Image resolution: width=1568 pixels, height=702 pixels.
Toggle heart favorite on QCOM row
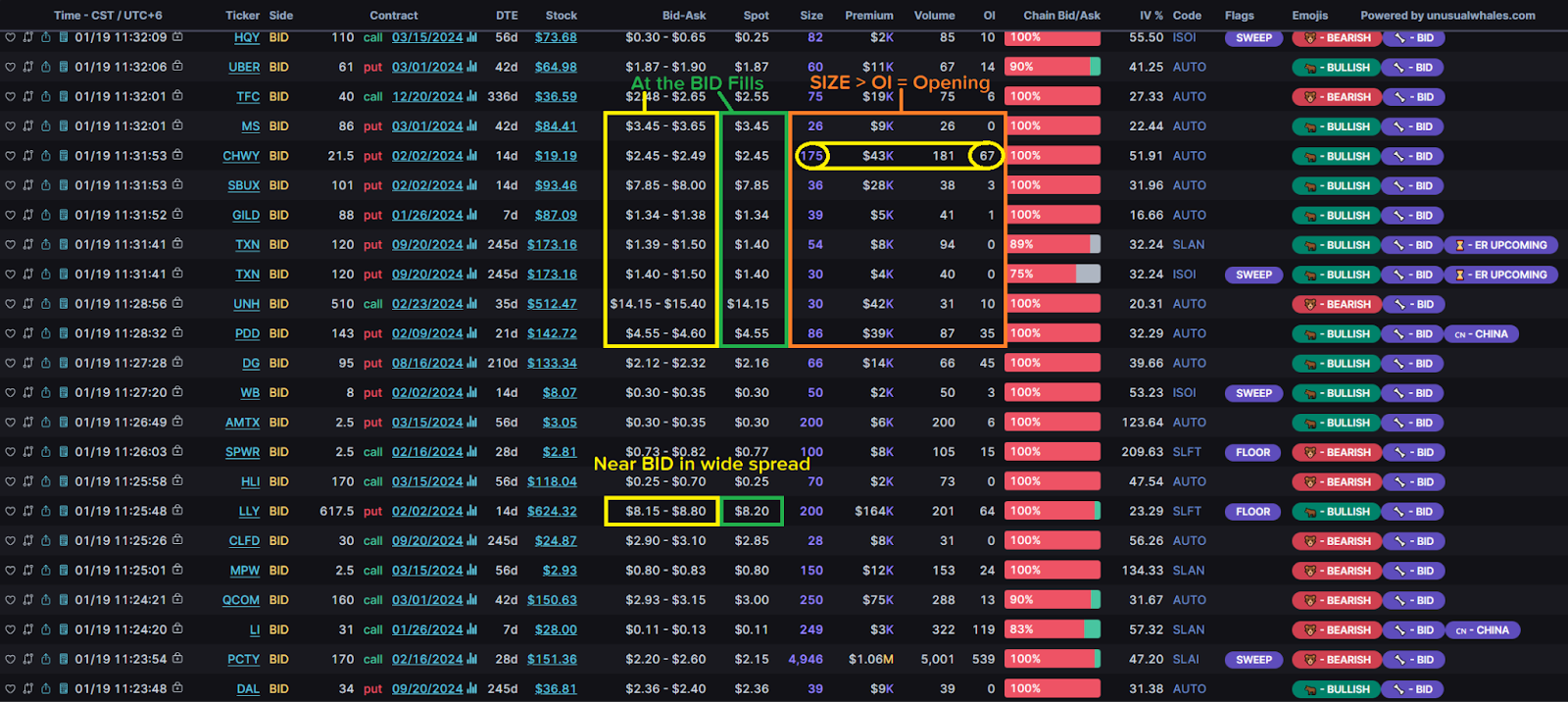pyautogui.click(x=10, y=599)
